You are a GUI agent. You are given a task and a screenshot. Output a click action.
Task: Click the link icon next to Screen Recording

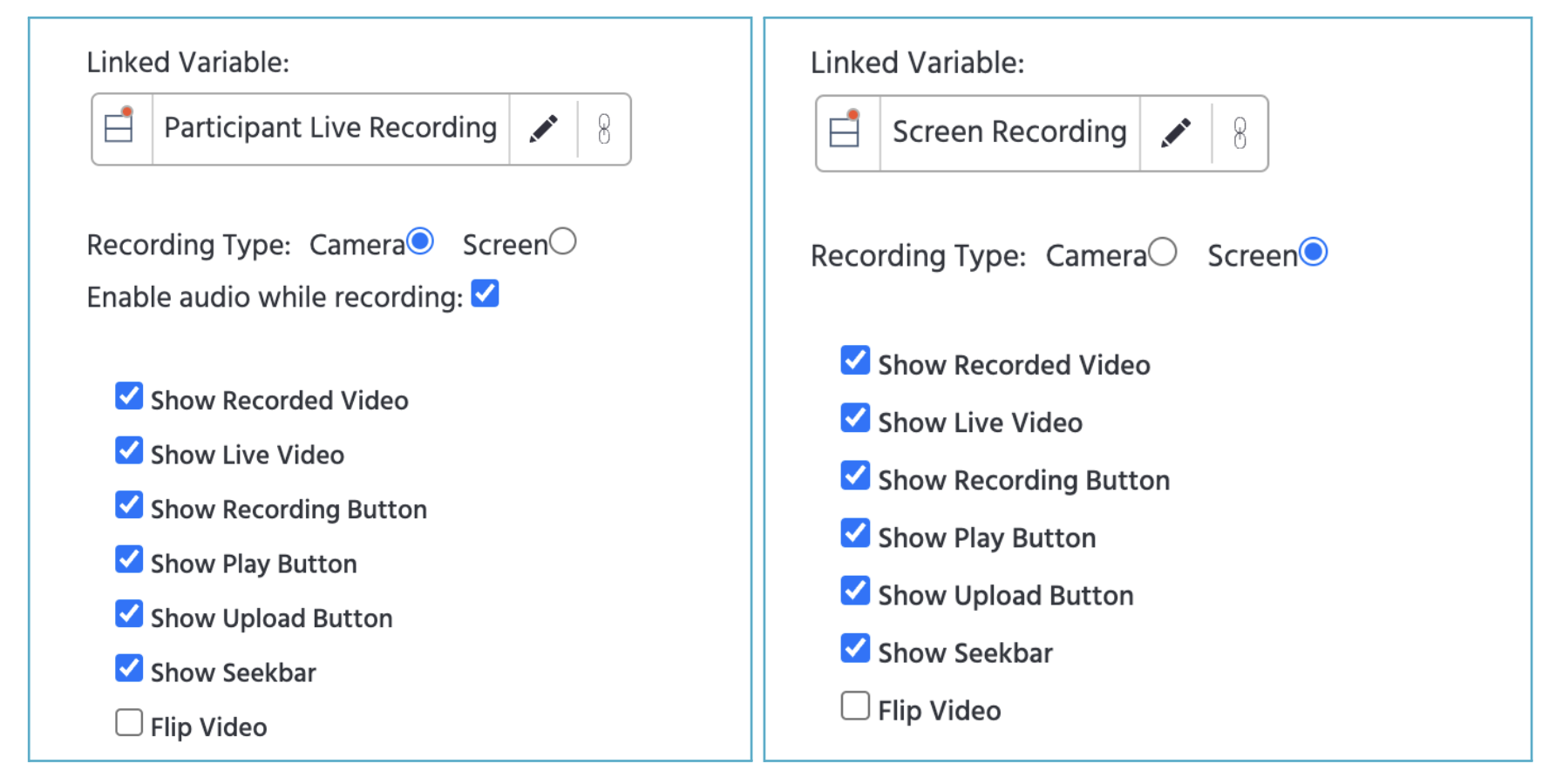1241,132
